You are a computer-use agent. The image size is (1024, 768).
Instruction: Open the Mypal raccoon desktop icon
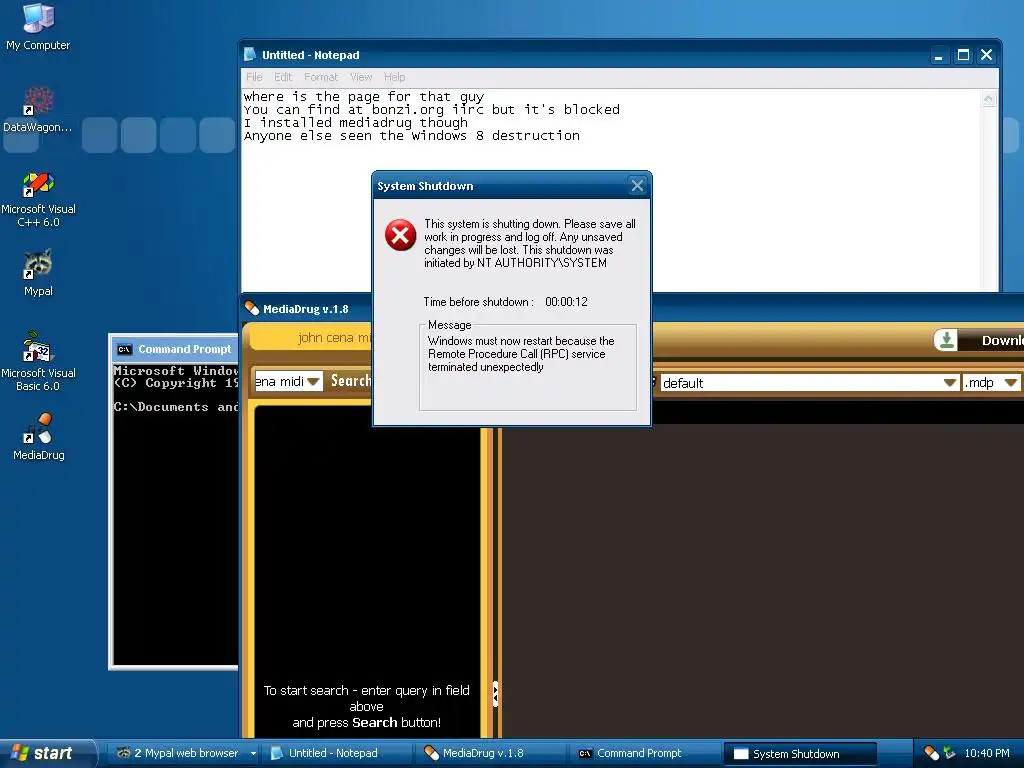[x=38, y=273]
